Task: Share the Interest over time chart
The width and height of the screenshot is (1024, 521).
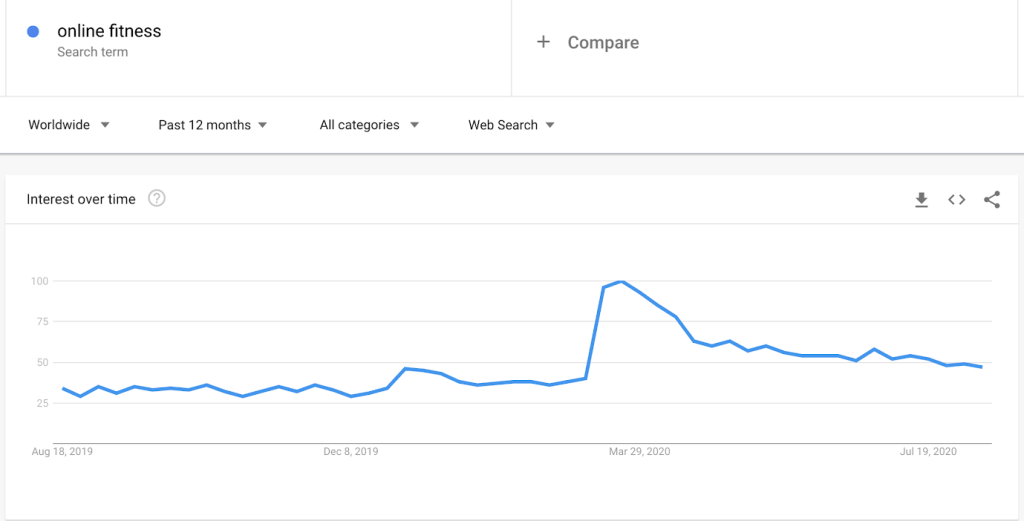Action: click(x=992, y=200)
